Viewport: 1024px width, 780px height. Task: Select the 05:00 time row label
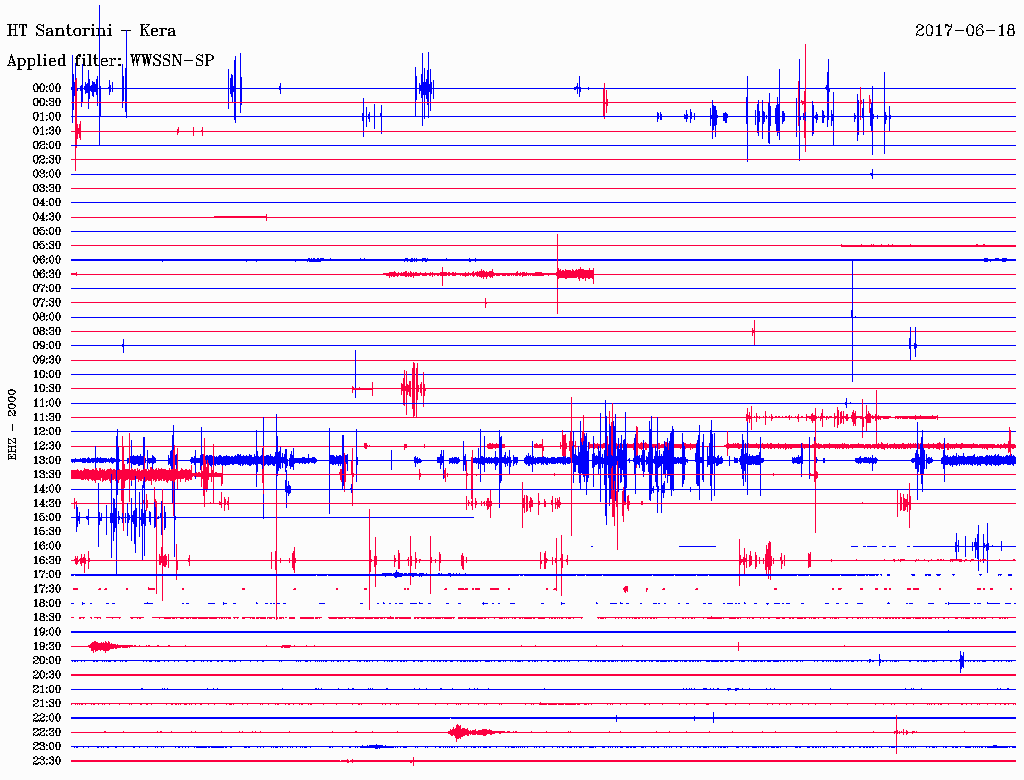47,231
